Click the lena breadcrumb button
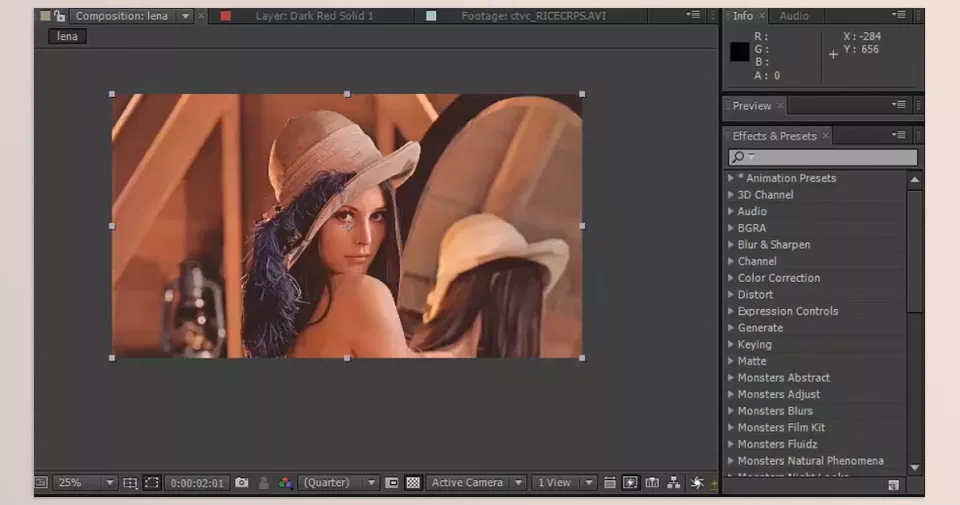 pos(67,37)
